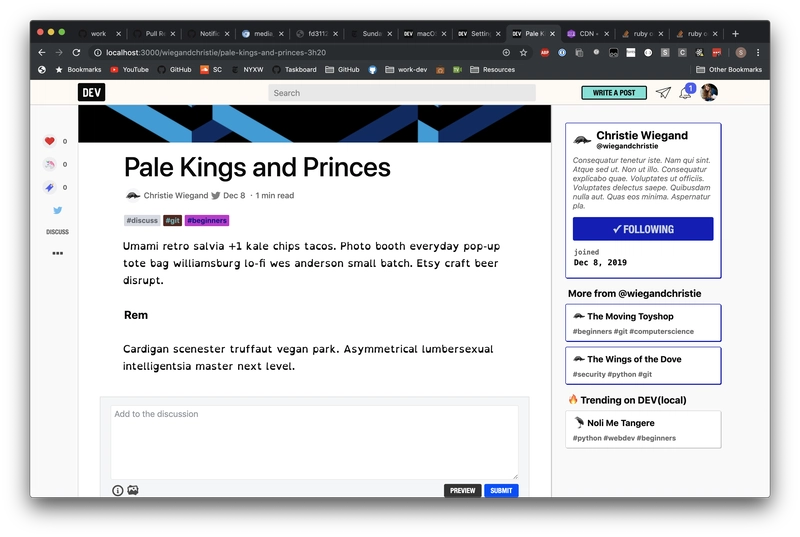Open the purple #beginners tag under the title
This screenshot has height=537, width=800.
[x=207, y=220]
